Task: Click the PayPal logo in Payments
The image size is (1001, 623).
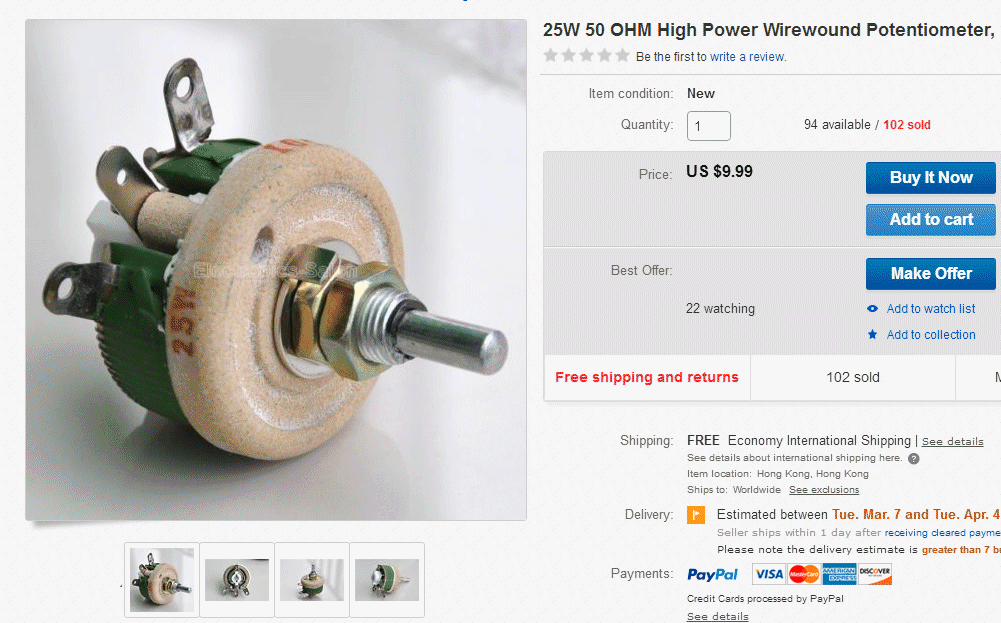Action: 712,574
